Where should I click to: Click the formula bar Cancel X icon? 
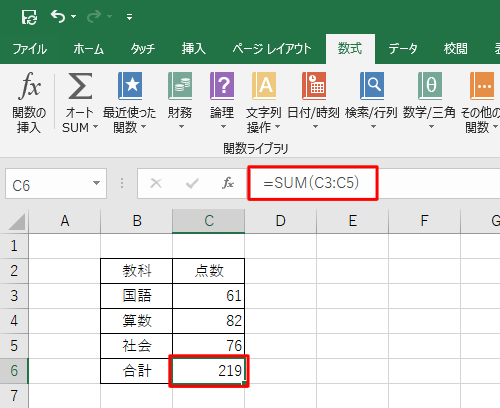[x=156, y=183]
